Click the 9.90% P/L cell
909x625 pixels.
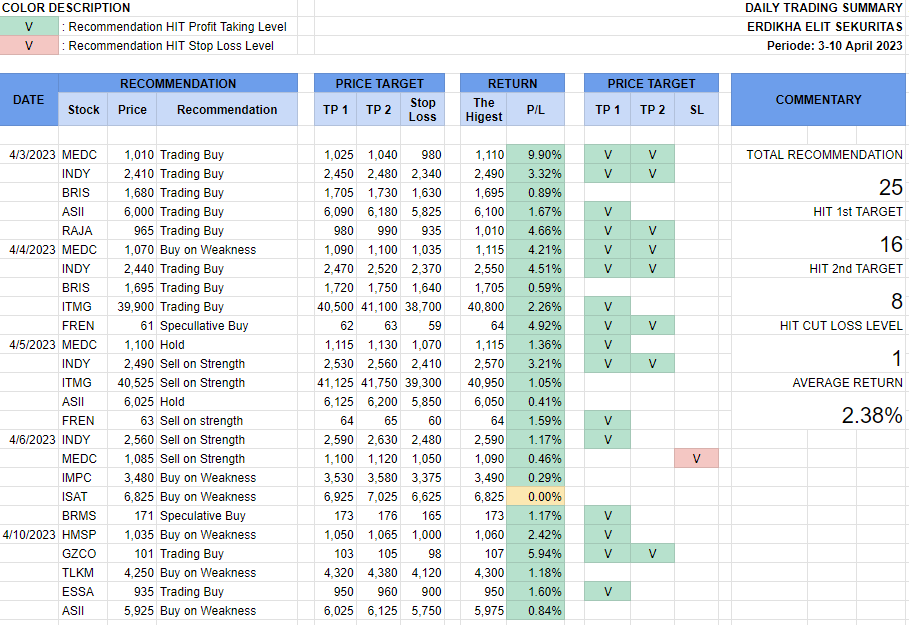coord(535,155)
